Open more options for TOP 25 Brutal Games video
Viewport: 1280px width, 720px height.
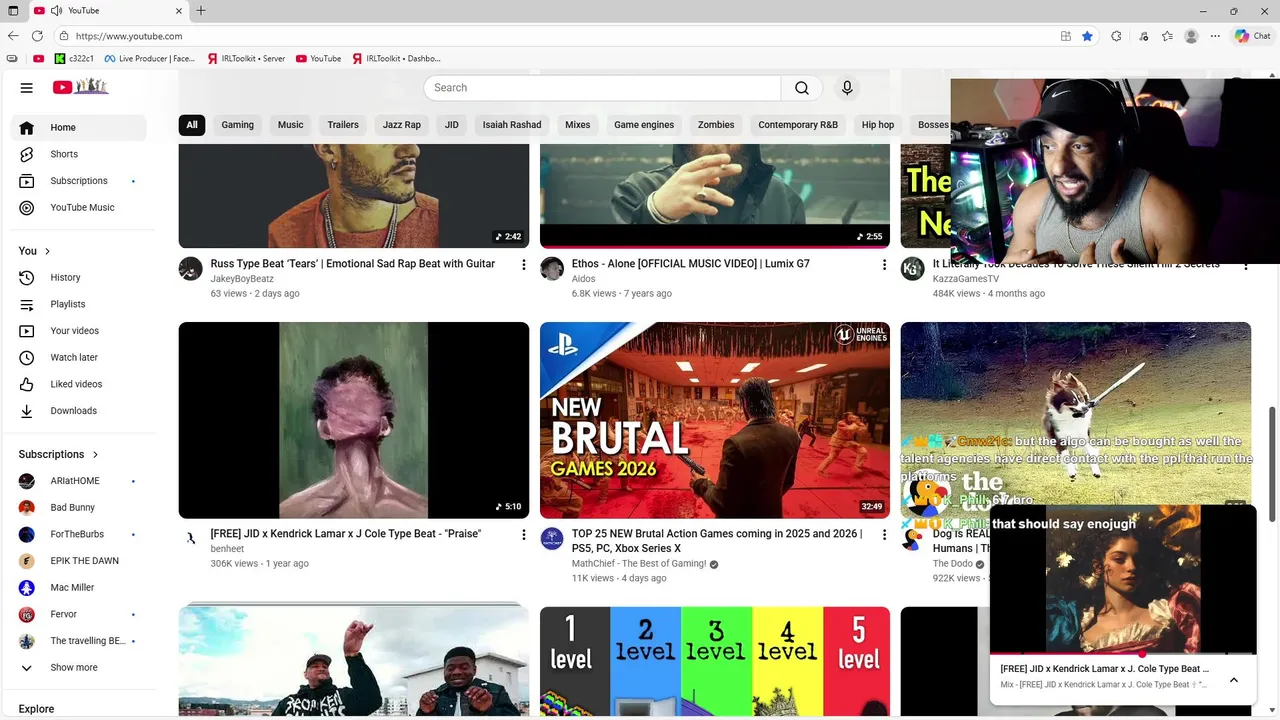click(884, 535)
